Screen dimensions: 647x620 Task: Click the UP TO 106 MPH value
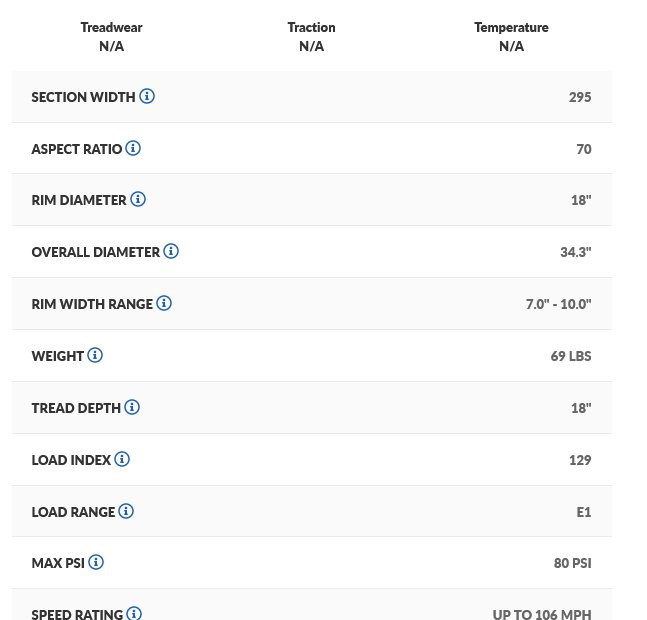542,614
